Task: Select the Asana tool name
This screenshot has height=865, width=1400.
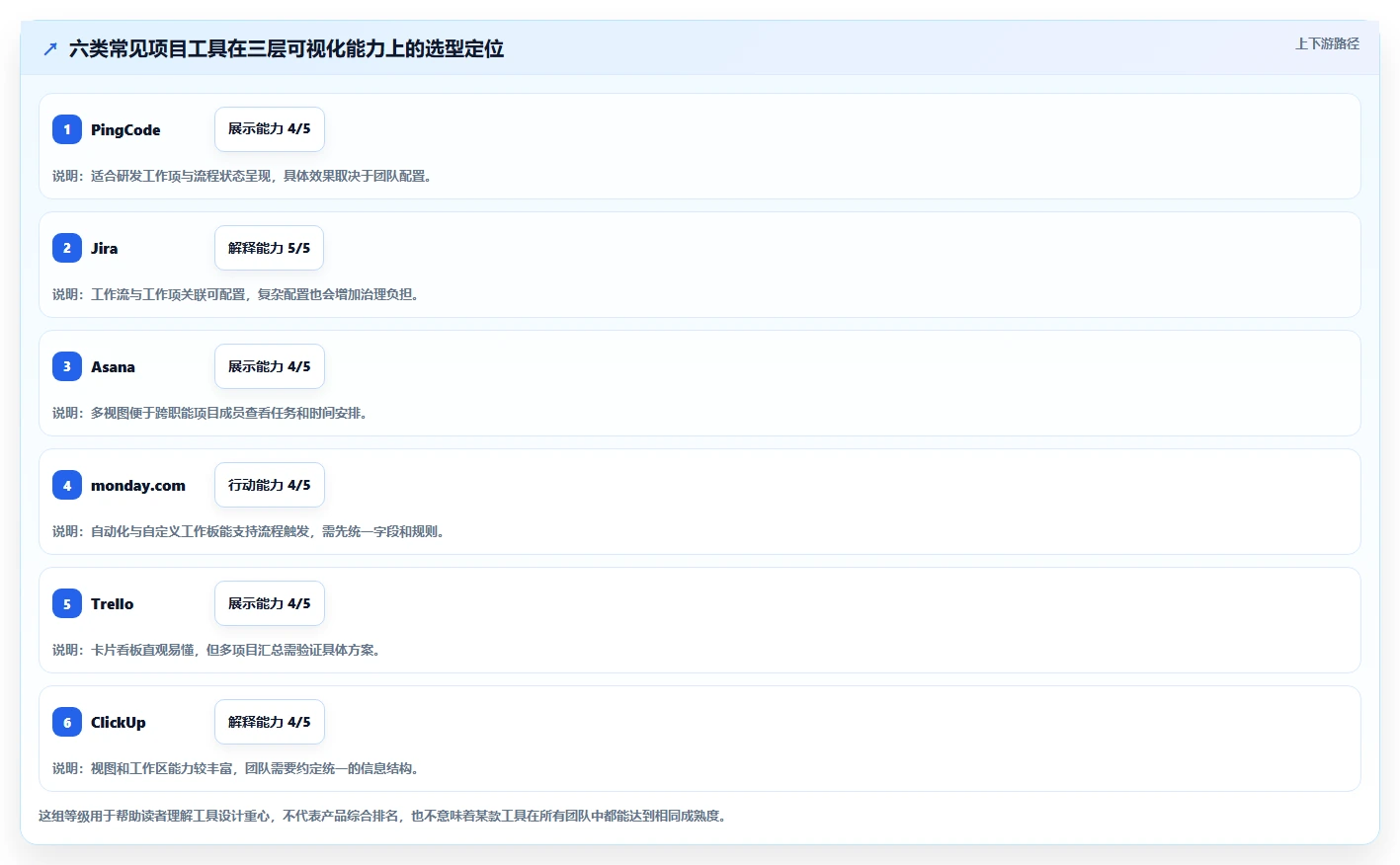Action: [113, 366]
